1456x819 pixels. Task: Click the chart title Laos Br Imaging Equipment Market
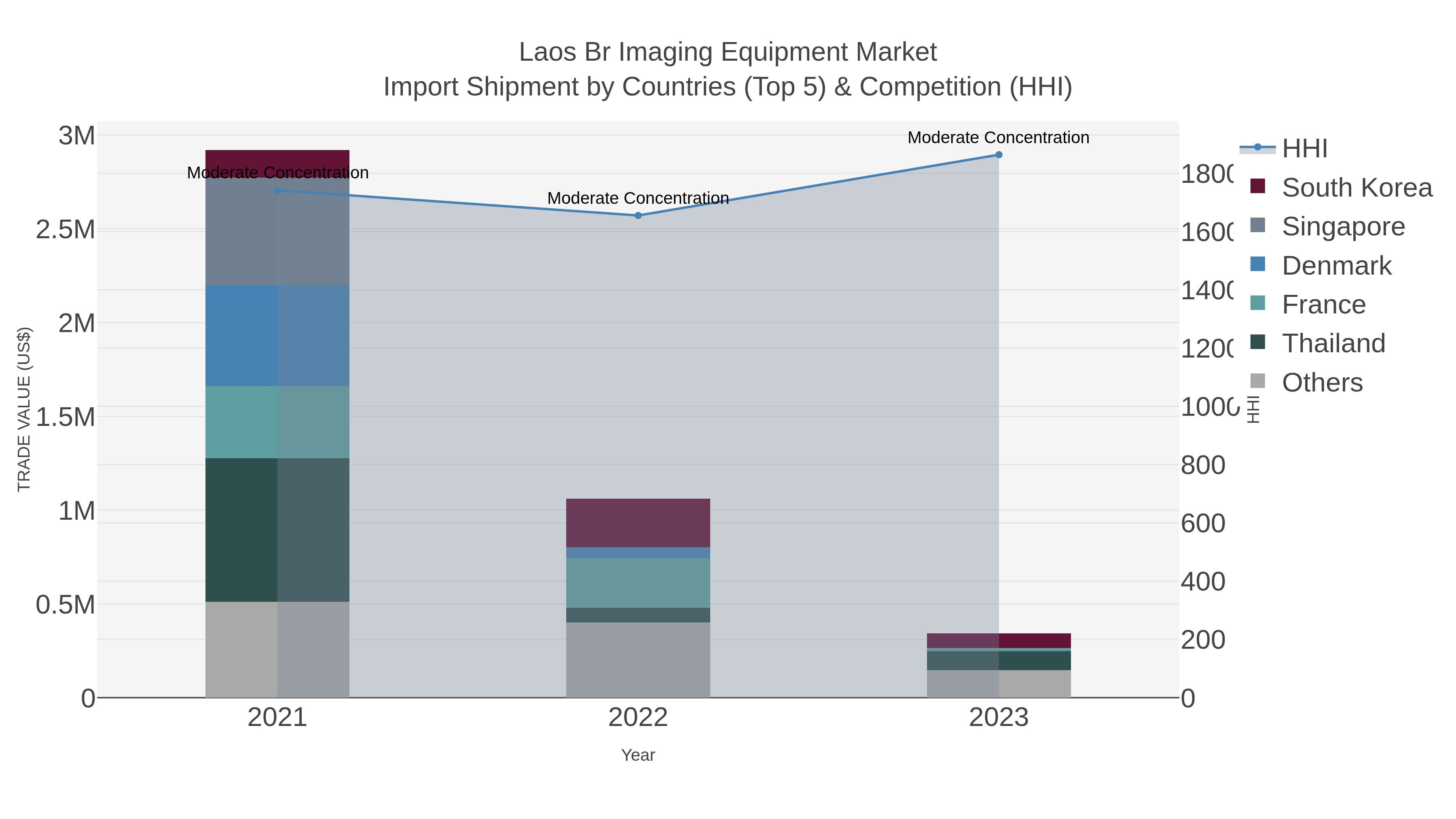tap(728, 52)
